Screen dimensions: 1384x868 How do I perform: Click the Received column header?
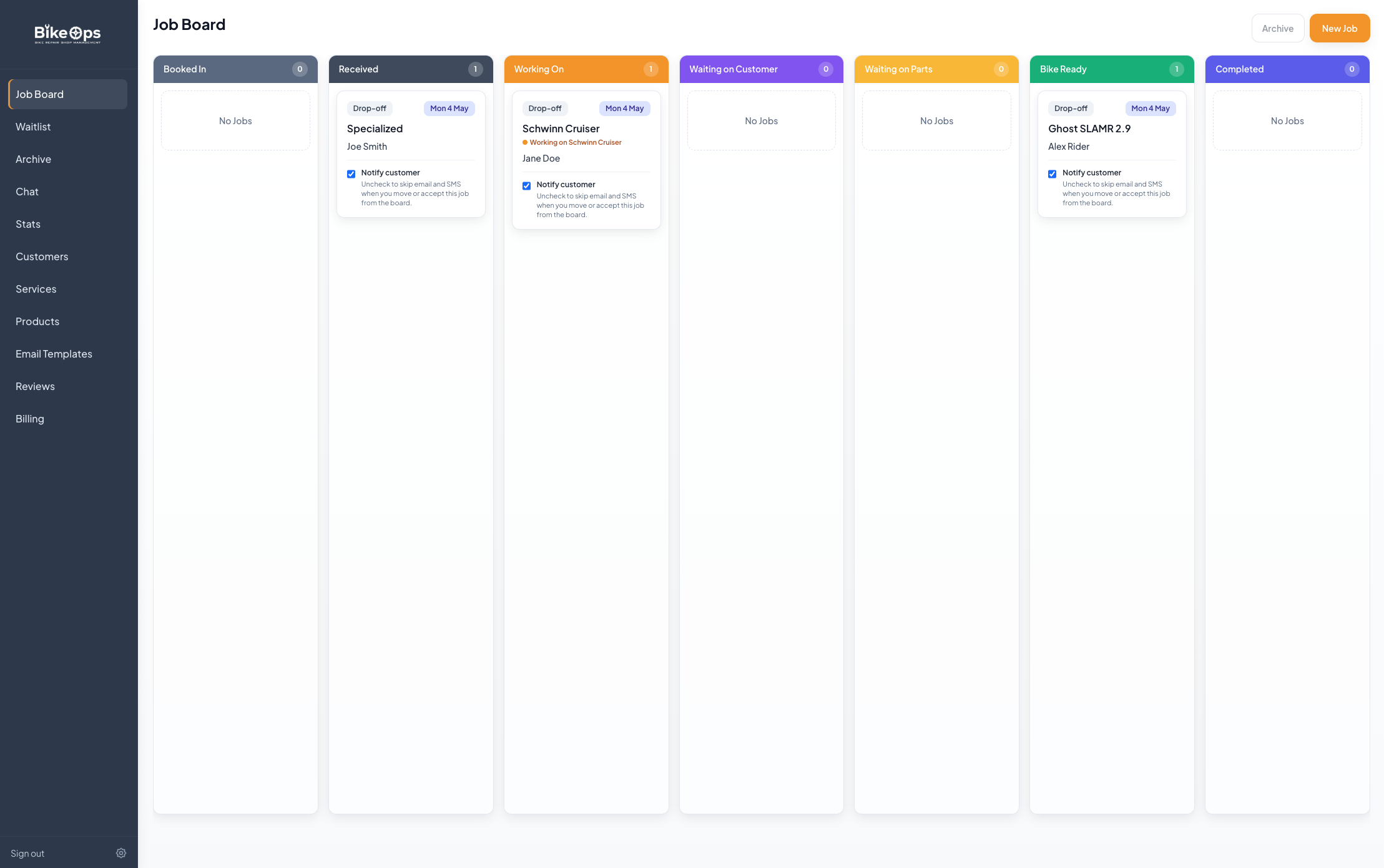(x=411, y=69)
